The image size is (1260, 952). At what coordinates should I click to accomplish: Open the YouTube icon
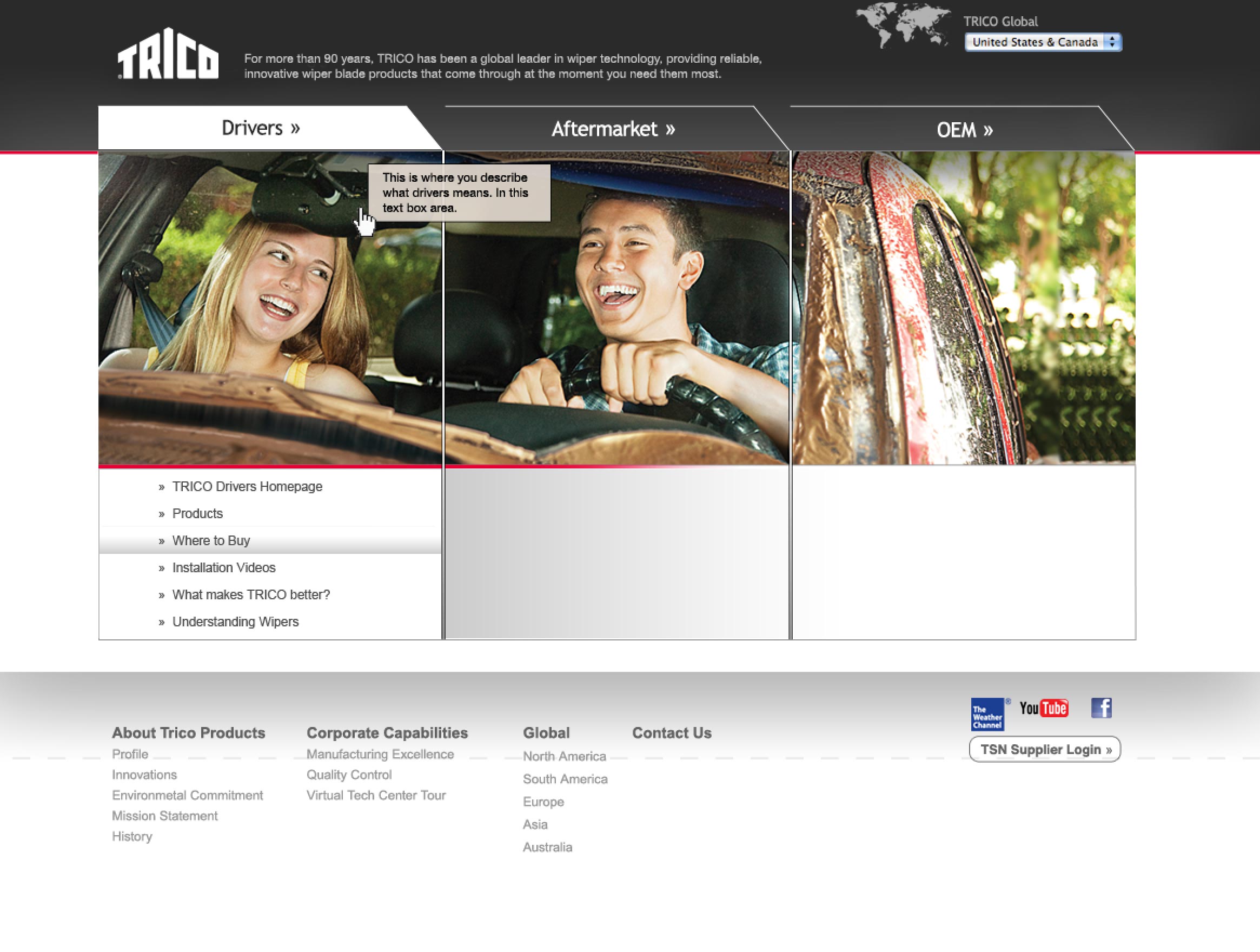point(1043,708)
